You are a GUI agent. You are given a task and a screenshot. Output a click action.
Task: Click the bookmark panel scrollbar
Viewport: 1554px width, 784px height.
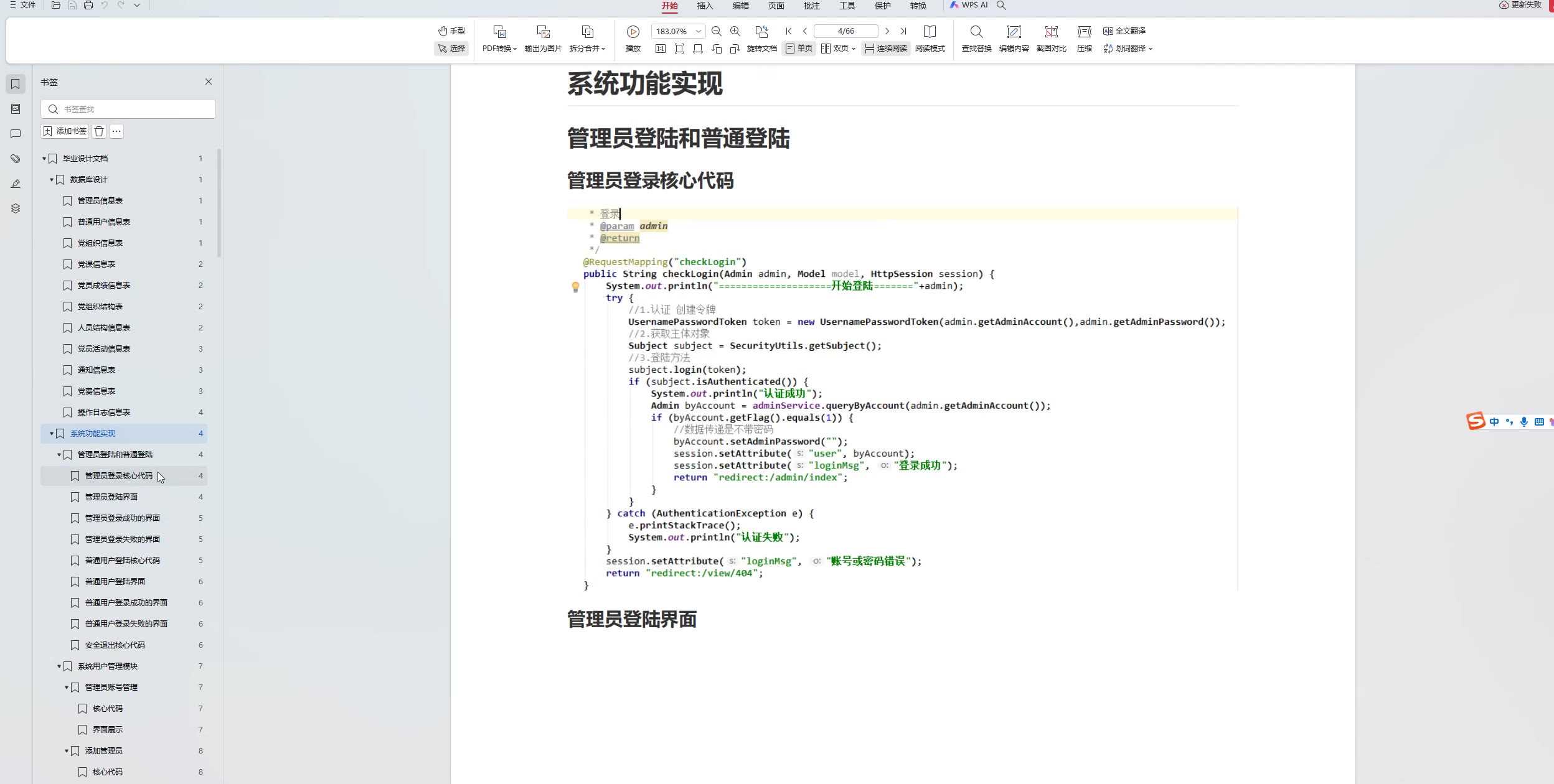coord(219,203)
